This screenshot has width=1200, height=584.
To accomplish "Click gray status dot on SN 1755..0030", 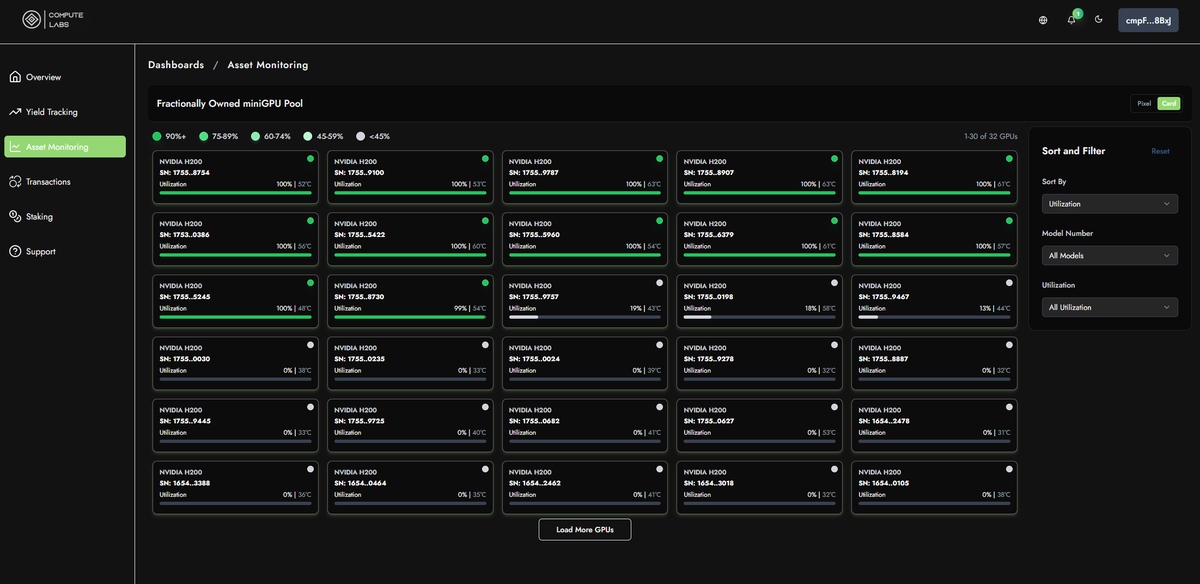I will coord(310,345).
